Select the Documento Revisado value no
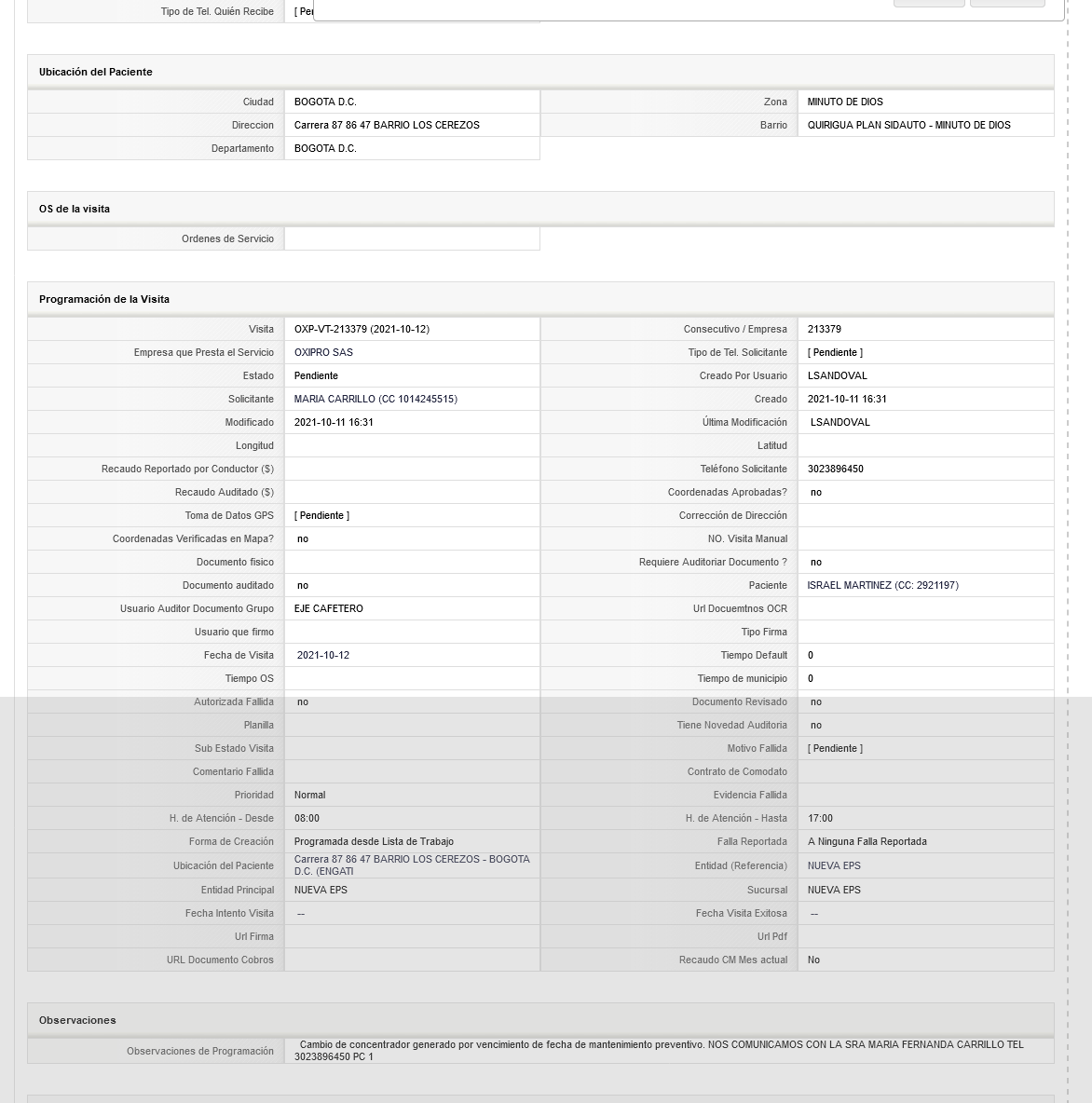 [x=815, y=702]
